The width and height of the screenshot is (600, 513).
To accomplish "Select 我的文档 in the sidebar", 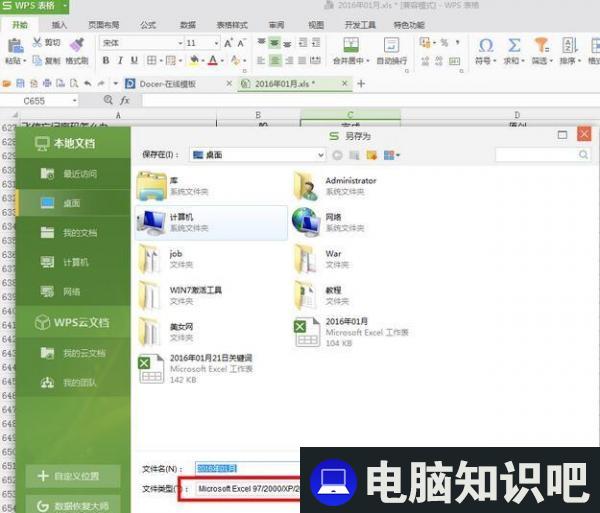I will 73,233.
